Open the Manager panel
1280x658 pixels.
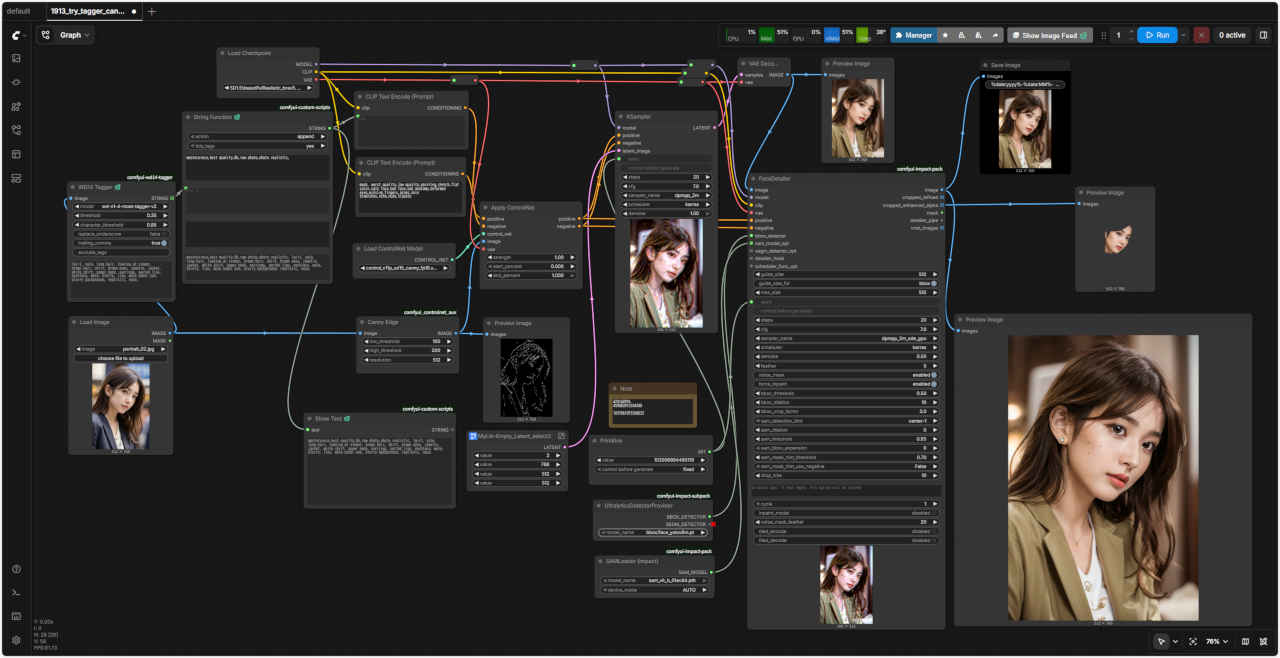(x=912, y=35)
